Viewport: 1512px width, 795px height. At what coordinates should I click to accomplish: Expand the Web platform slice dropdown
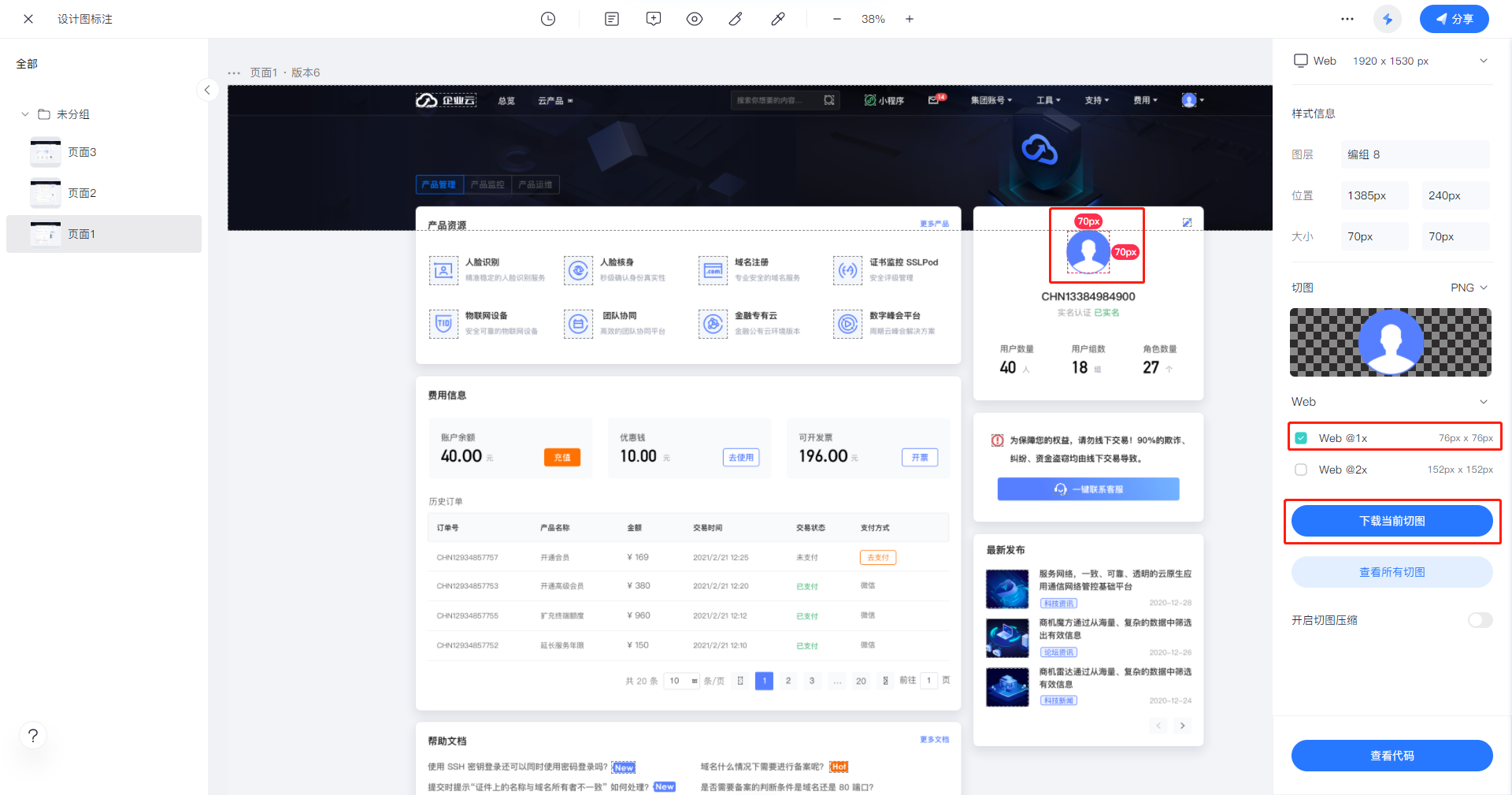point(1484,402)
